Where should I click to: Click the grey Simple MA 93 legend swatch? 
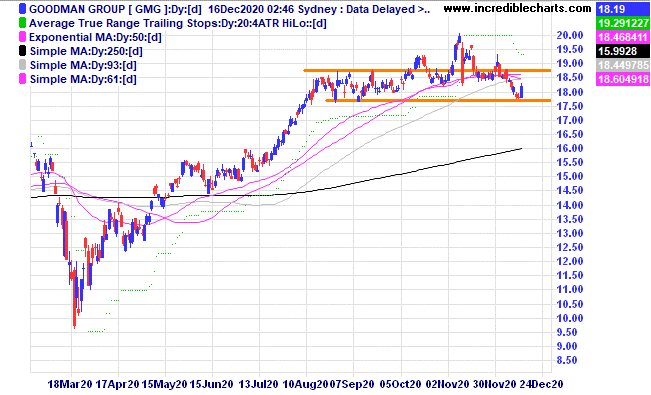tap(22, 65)
